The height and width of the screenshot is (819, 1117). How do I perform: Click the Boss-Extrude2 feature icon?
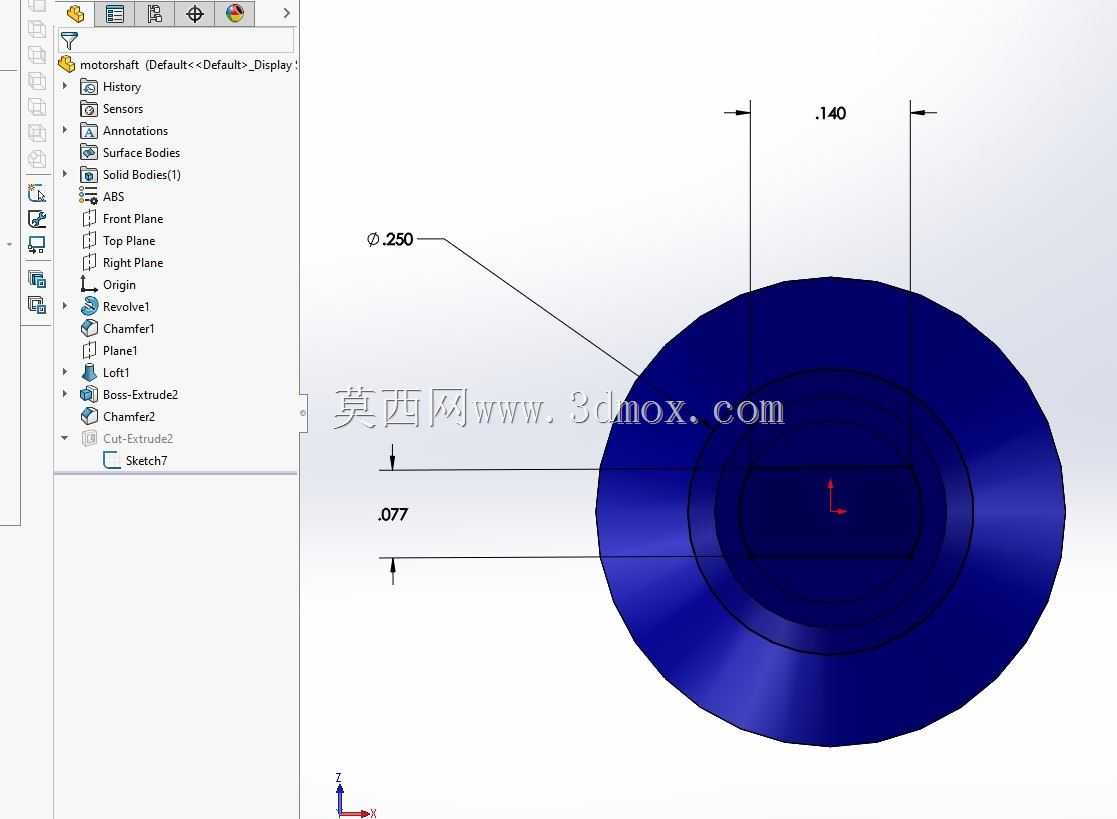[89, 395]
